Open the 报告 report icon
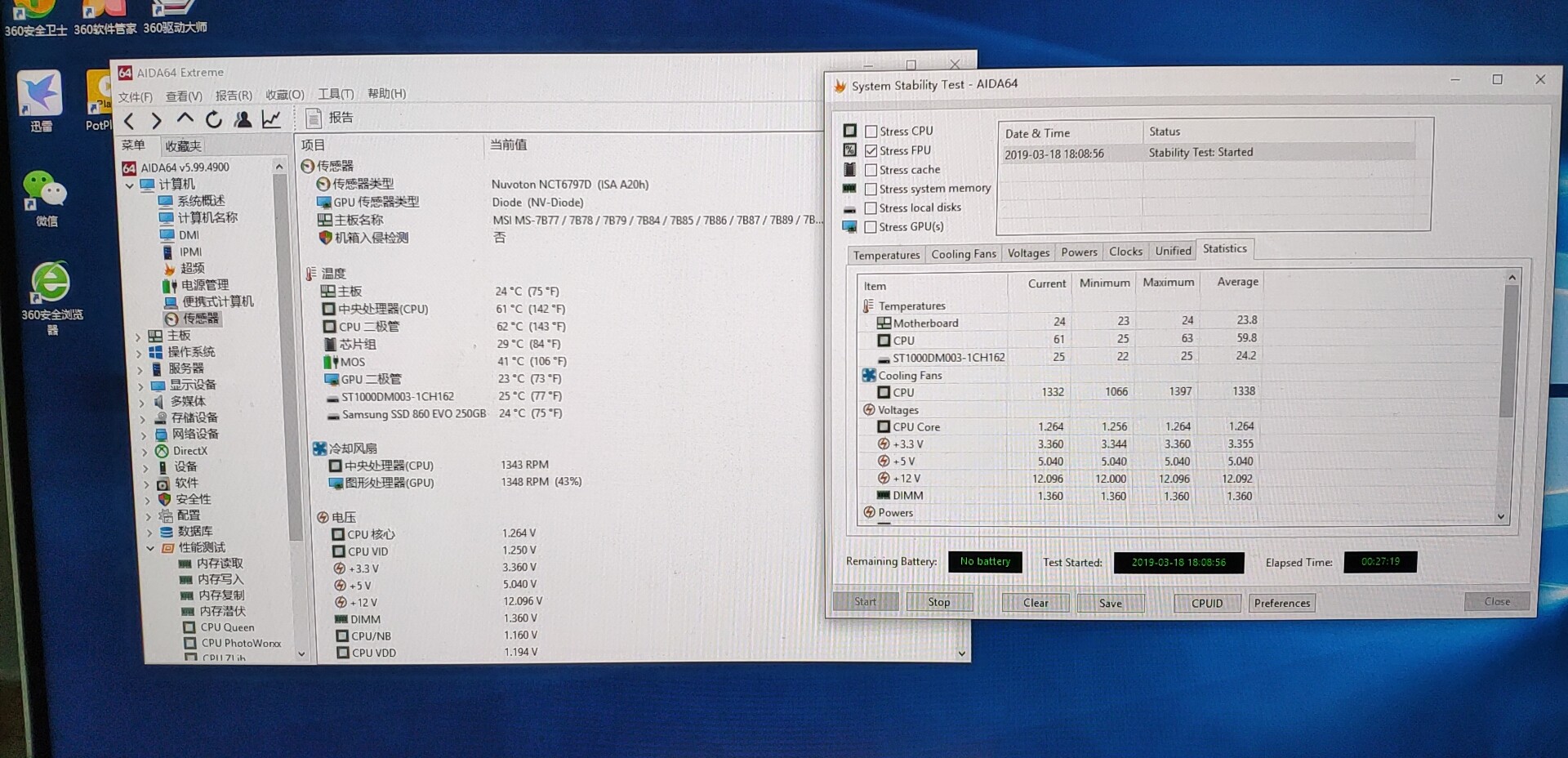The image size is (1568, 758). click(314, 118)
